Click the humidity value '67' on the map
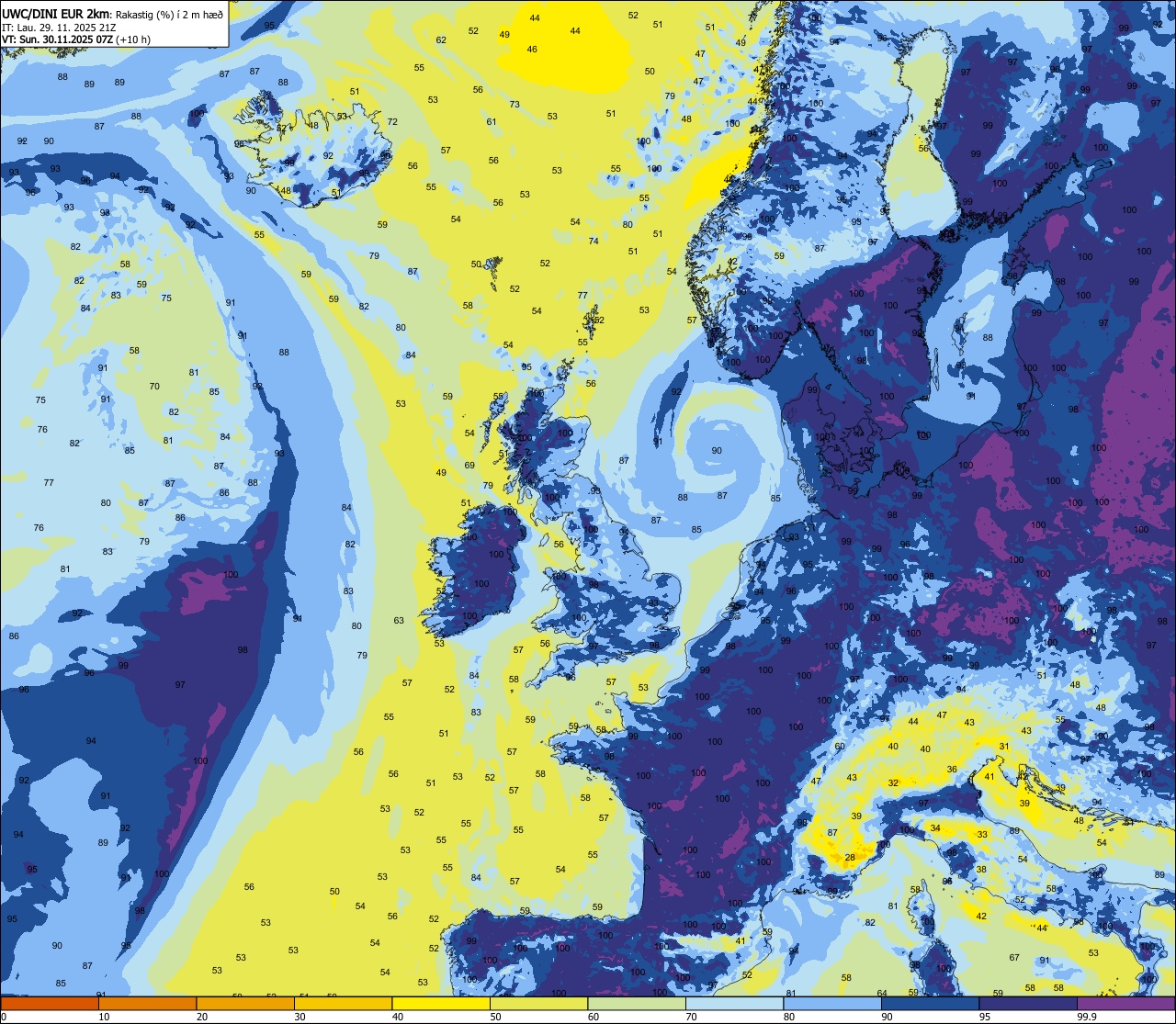This screenshot has height=1024, width=1176. click(1014, 957)
